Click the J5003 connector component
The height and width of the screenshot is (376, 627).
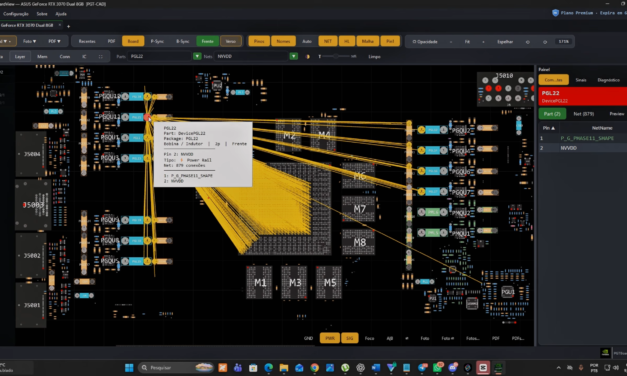click(34, 205)
